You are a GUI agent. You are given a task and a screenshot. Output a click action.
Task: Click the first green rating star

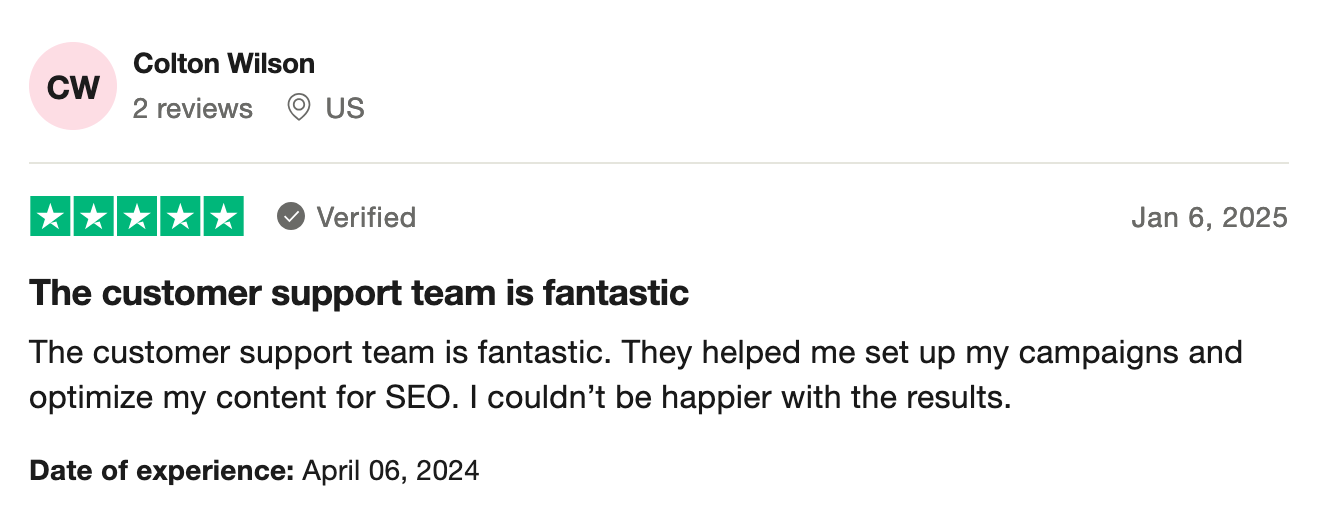[x=50, y=216]
